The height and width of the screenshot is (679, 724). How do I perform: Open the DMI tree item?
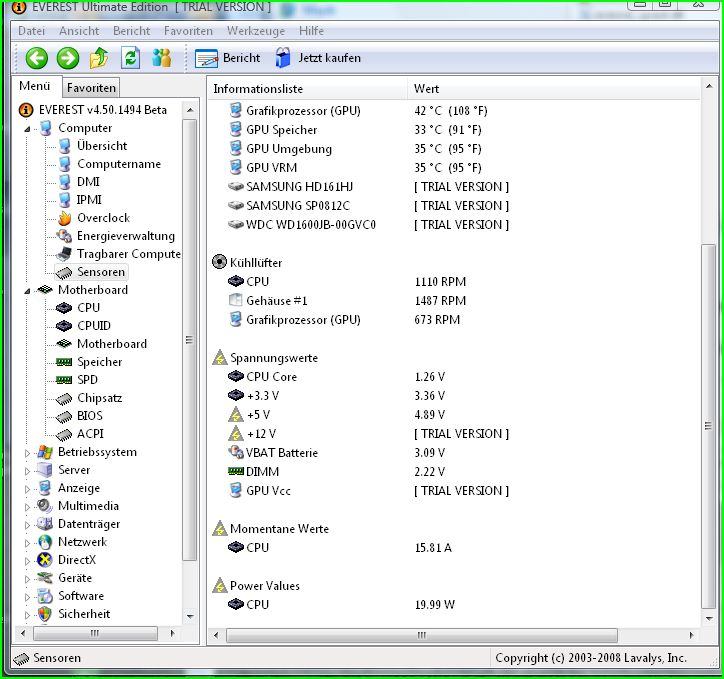tap(88, 182)
